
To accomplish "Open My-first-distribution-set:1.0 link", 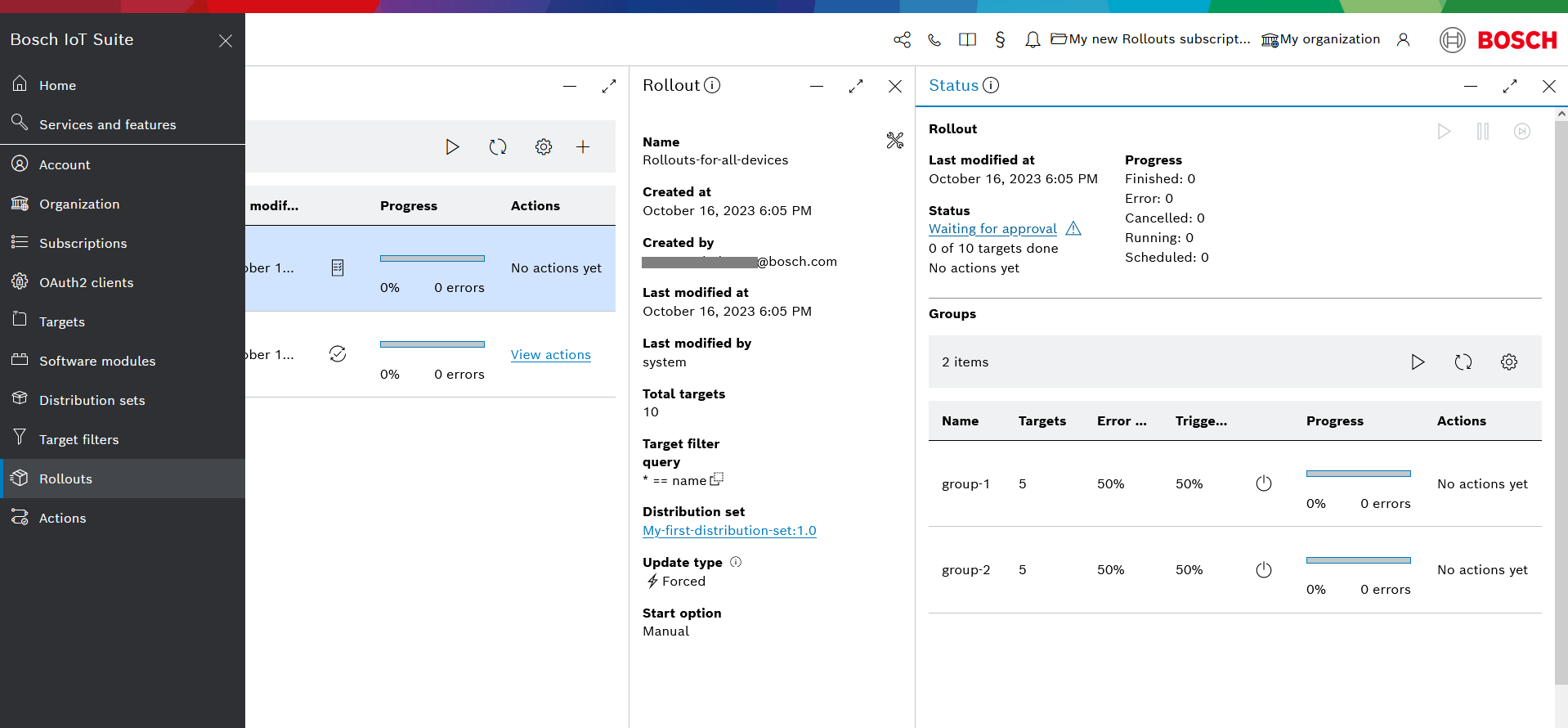I will point(729,530).
